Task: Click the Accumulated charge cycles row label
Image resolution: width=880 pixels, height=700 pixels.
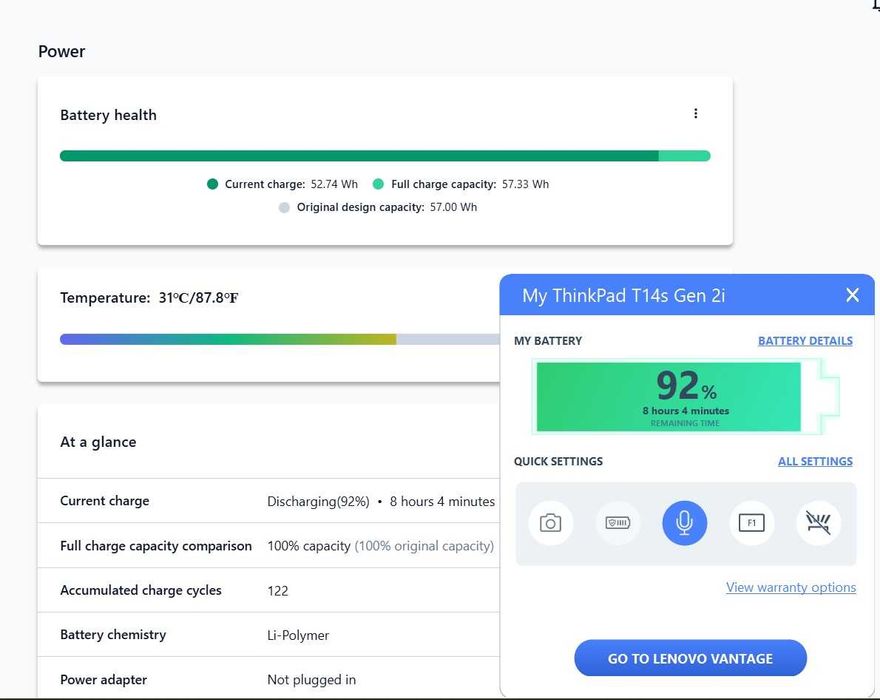Action: [x=141, y=591]
